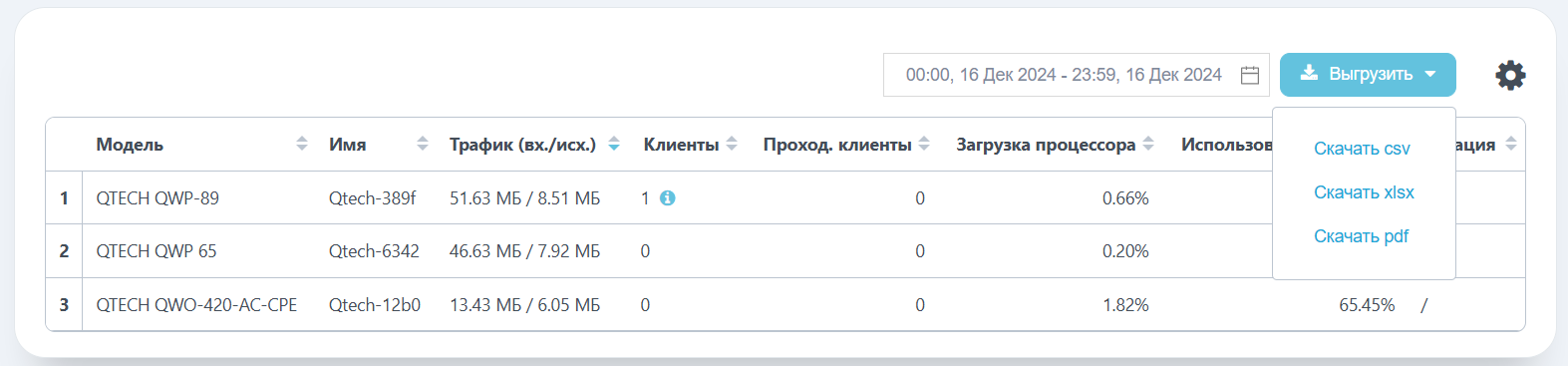
Task: Sort by Трафик (вх./исх.) column arrows
Action: pos(614,144)
